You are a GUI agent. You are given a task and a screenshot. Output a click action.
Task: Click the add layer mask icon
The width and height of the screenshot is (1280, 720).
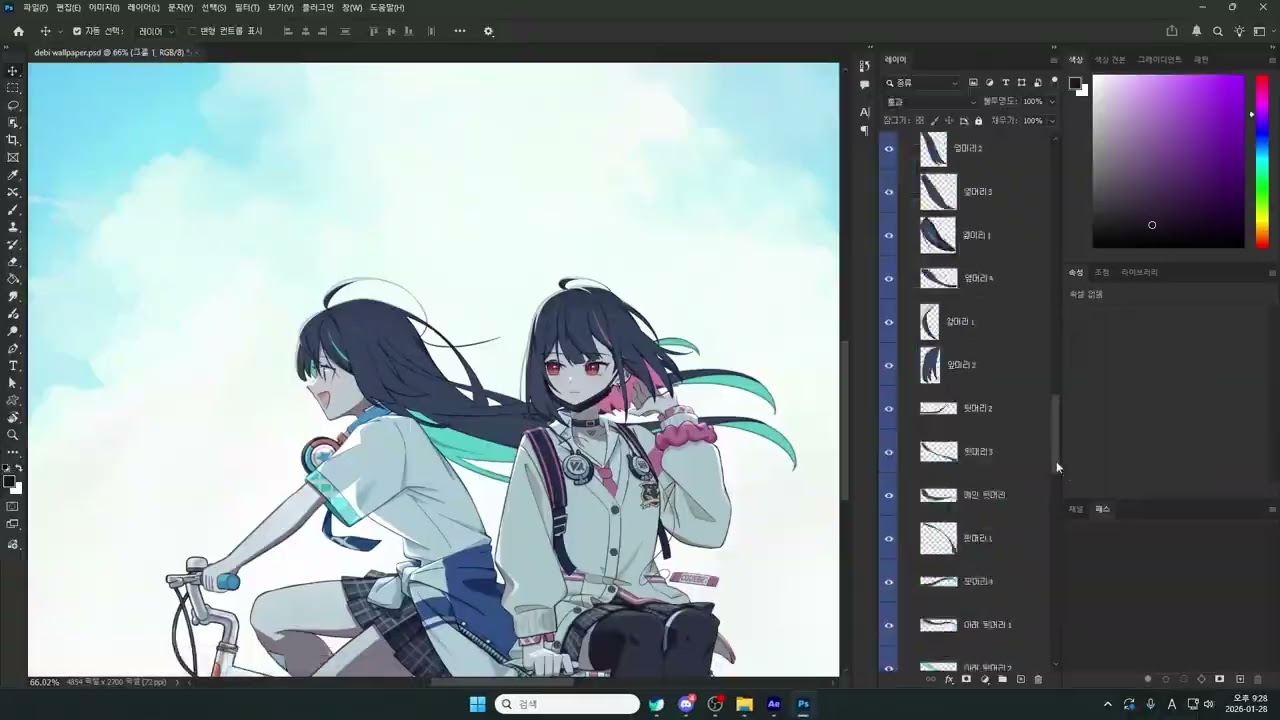966,679
